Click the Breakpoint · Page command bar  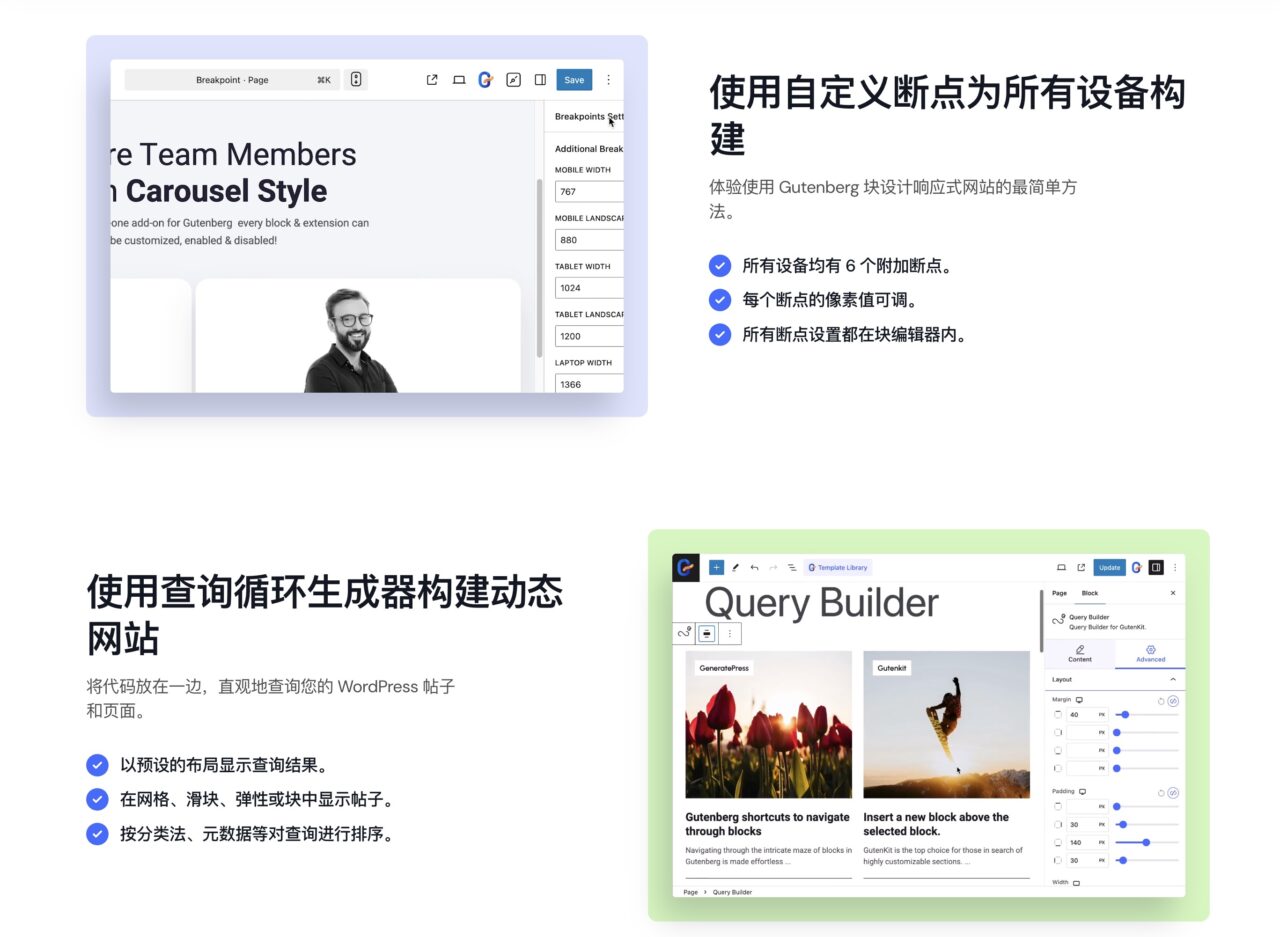tap(232, 80)
